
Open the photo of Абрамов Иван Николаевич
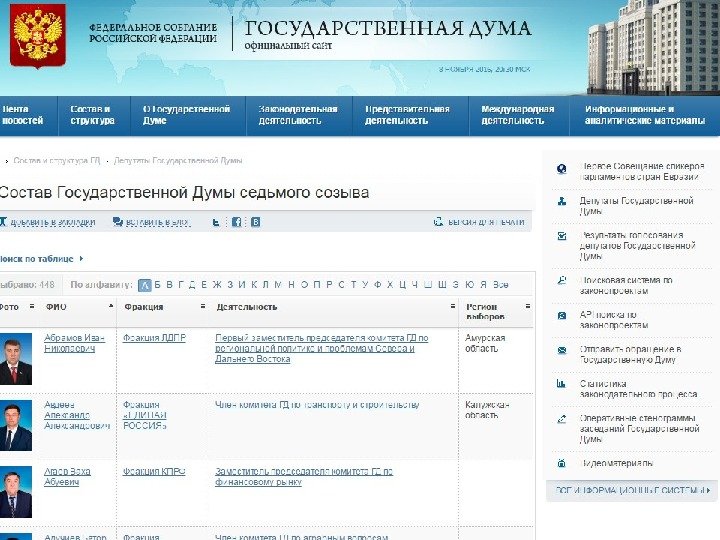pyautogui.click(x=16, y=359)
